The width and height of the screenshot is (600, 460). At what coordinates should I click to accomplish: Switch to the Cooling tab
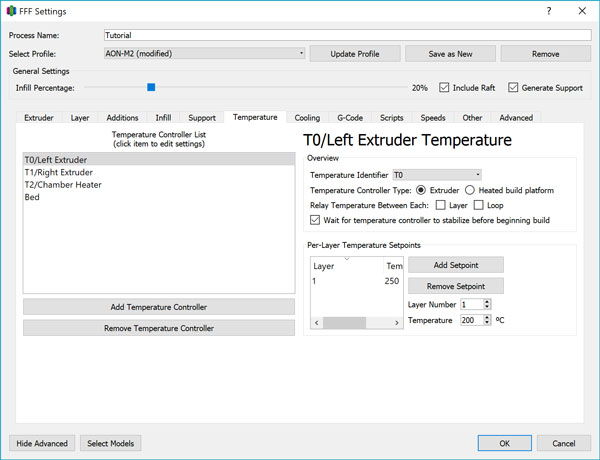click(307, 118)
